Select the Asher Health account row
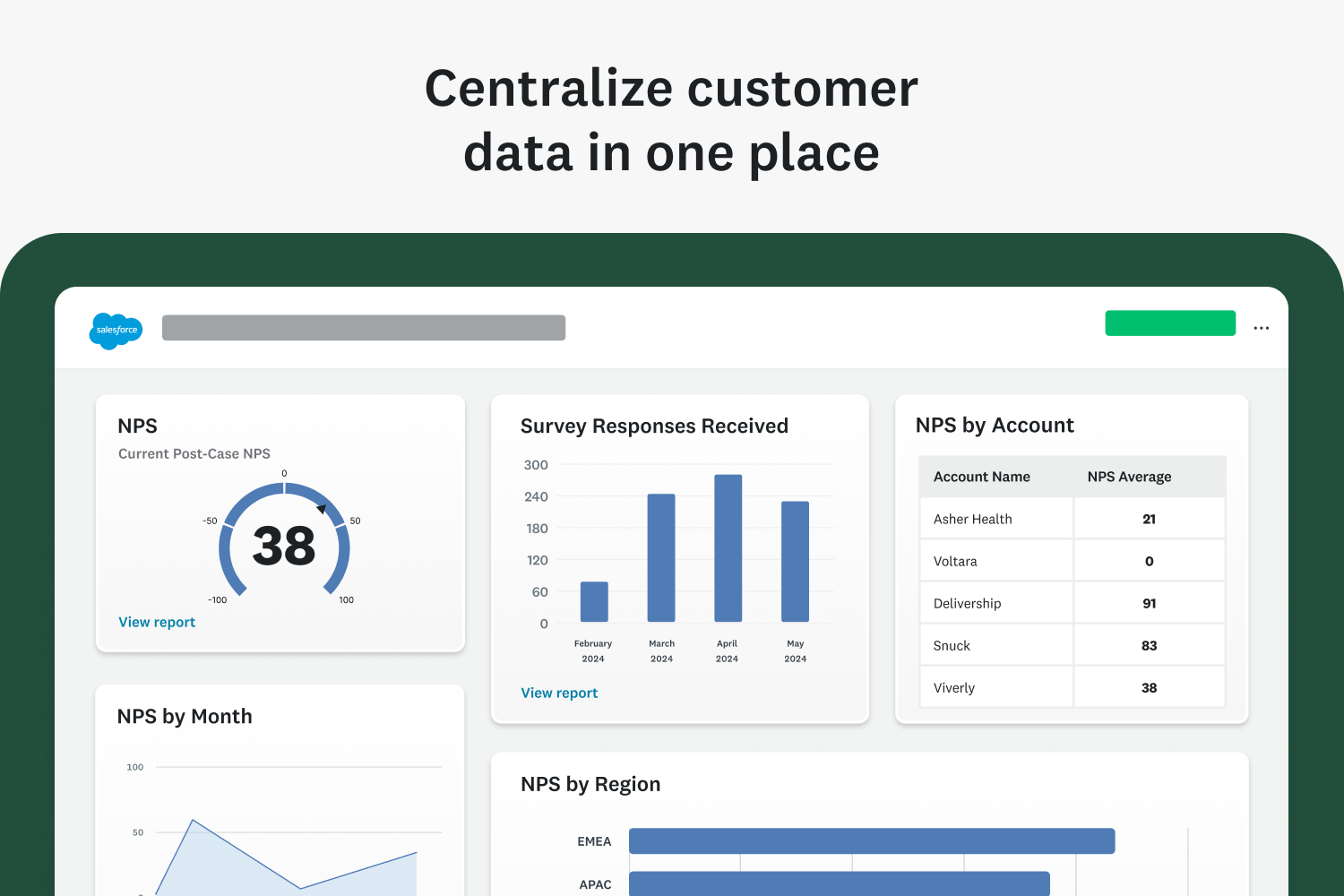The image size is (1344, 896). 972,519
